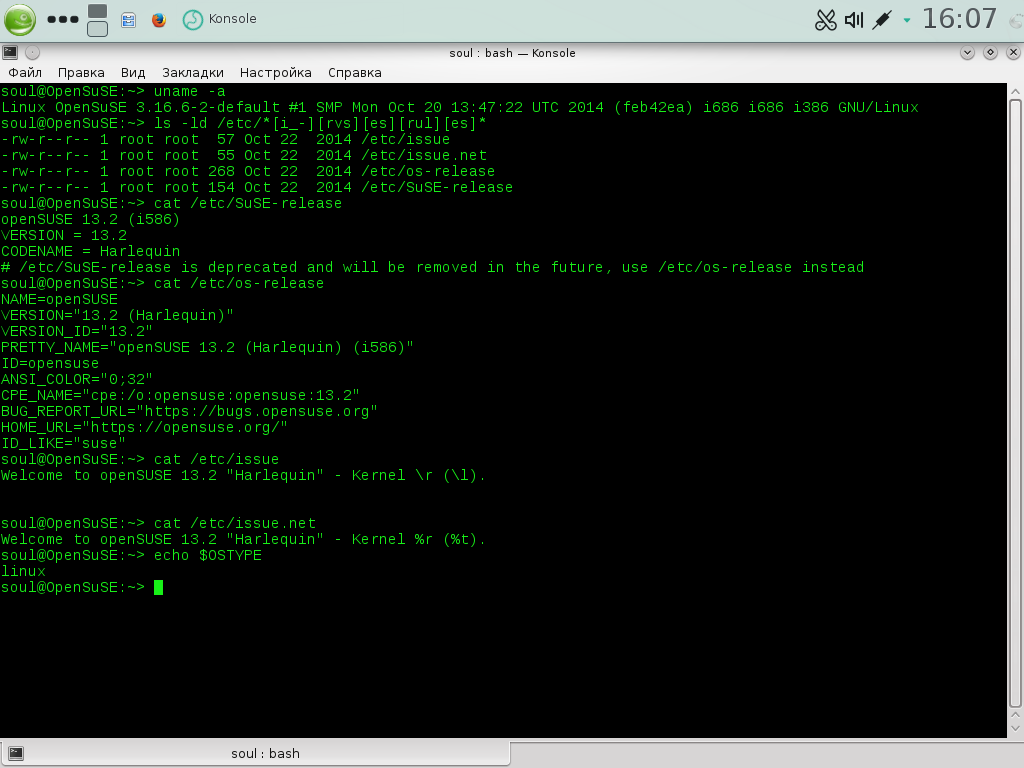Click the green cursor at the last prompt

pyautogui.click(x=158, y=588)
